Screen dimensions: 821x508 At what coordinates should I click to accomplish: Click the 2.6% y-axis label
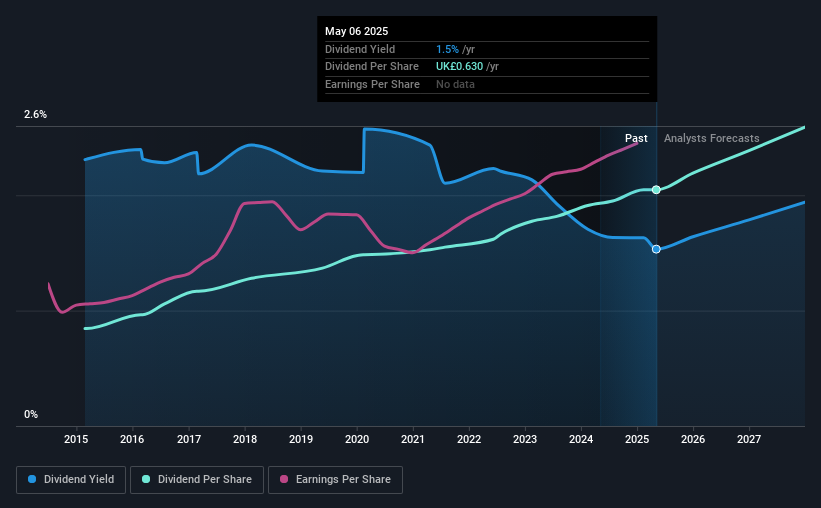35,114
